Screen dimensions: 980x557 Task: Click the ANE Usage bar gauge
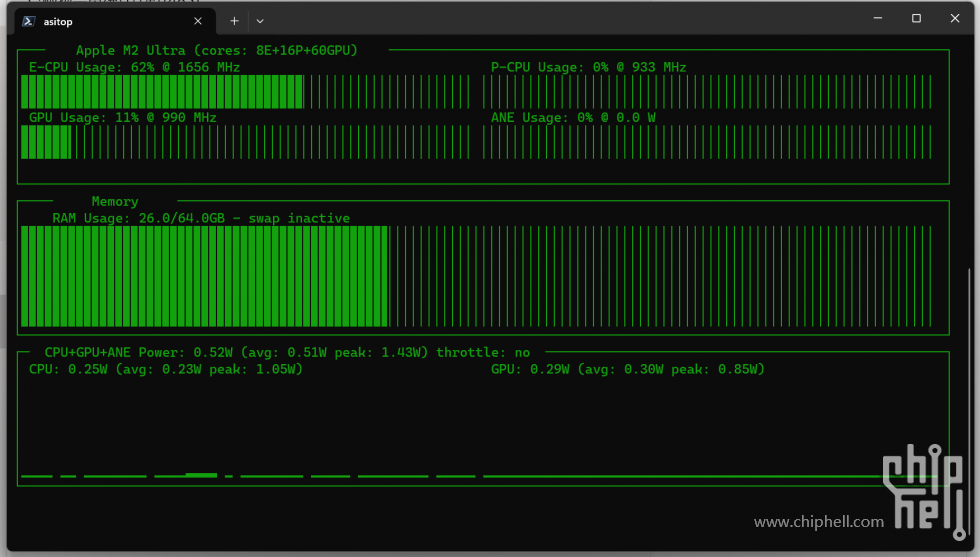[x=707, y=142]
